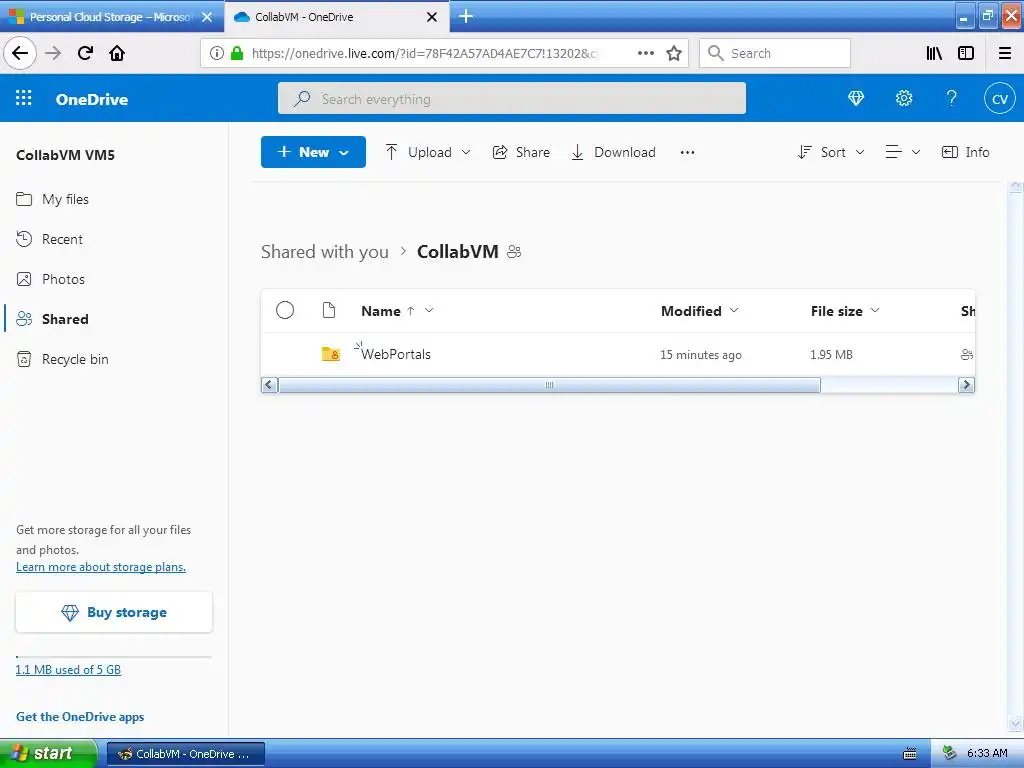Viewport: 1024px width, 768px height.
Task: Click the file type column icon
Action: tap(329, 310)
